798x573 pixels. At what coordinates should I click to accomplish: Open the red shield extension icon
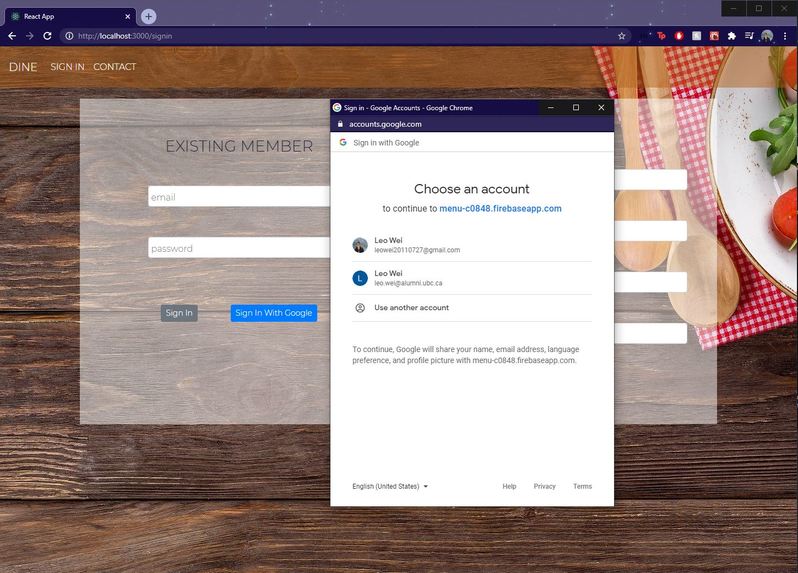pos(678,36)
